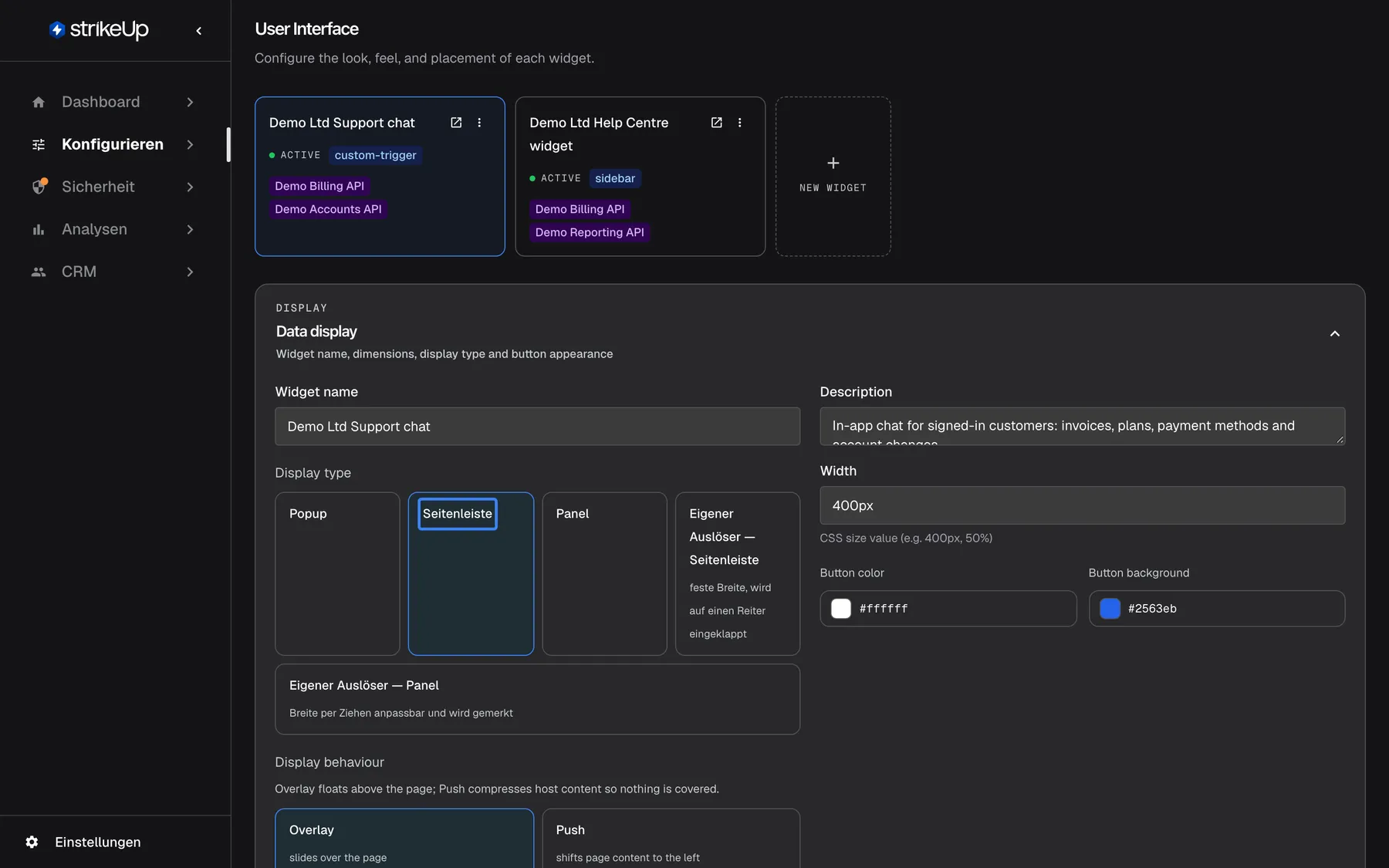Click the strikeUp logo

99,29
